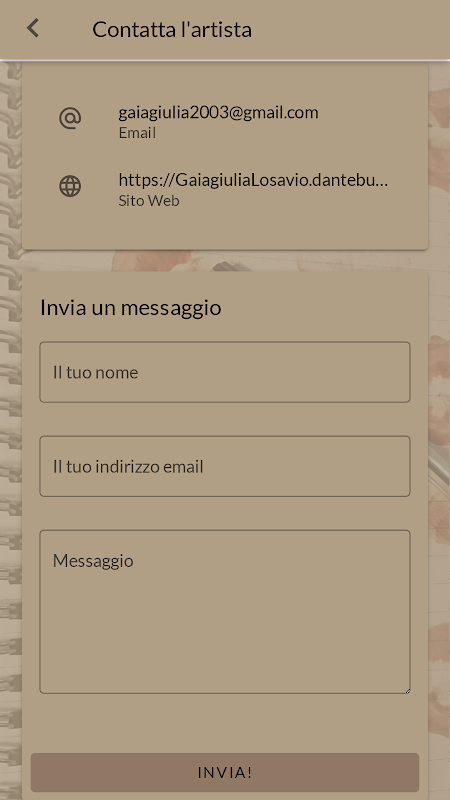Click empty header bar area right of title
This screenshot has height=800, width=450.
click(x=352, y=30)
